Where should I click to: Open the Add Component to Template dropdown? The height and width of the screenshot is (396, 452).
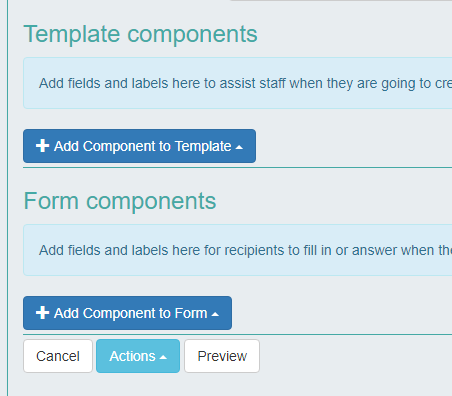(139, 146)
